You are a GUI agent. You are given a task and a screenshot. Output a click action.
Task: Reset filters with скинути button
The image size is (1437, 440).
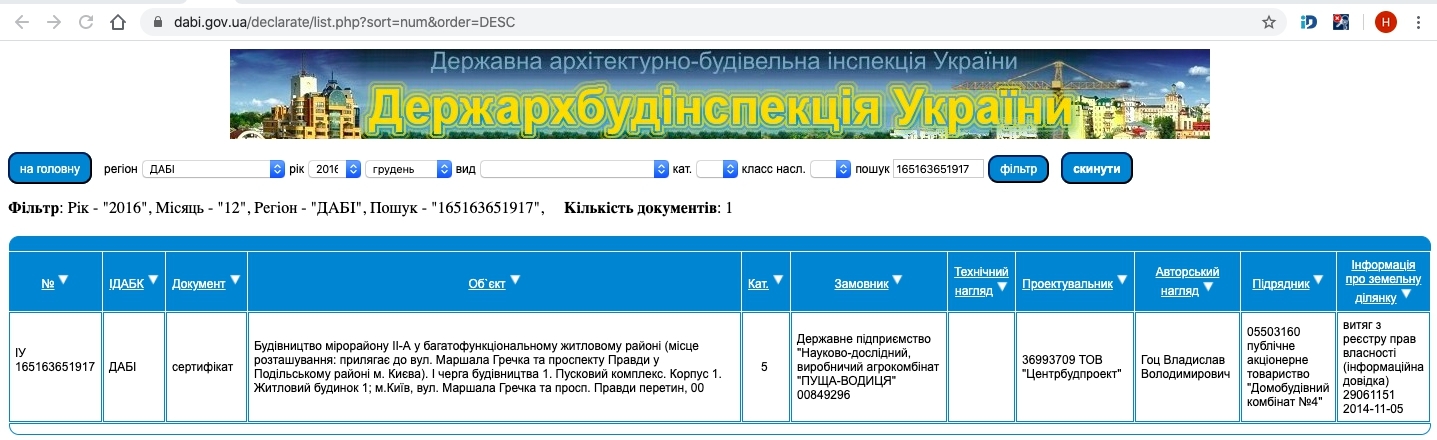[1097, 169]
